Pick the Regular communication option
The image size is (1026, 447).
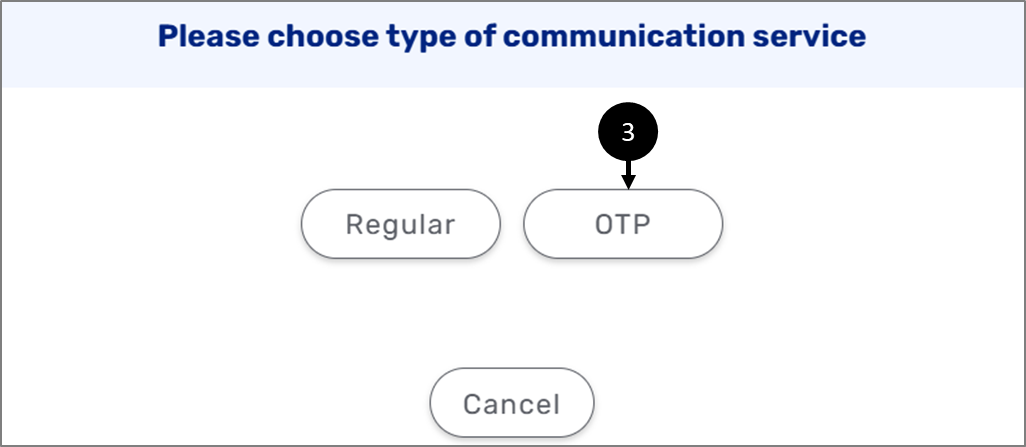tap(400, 224)
